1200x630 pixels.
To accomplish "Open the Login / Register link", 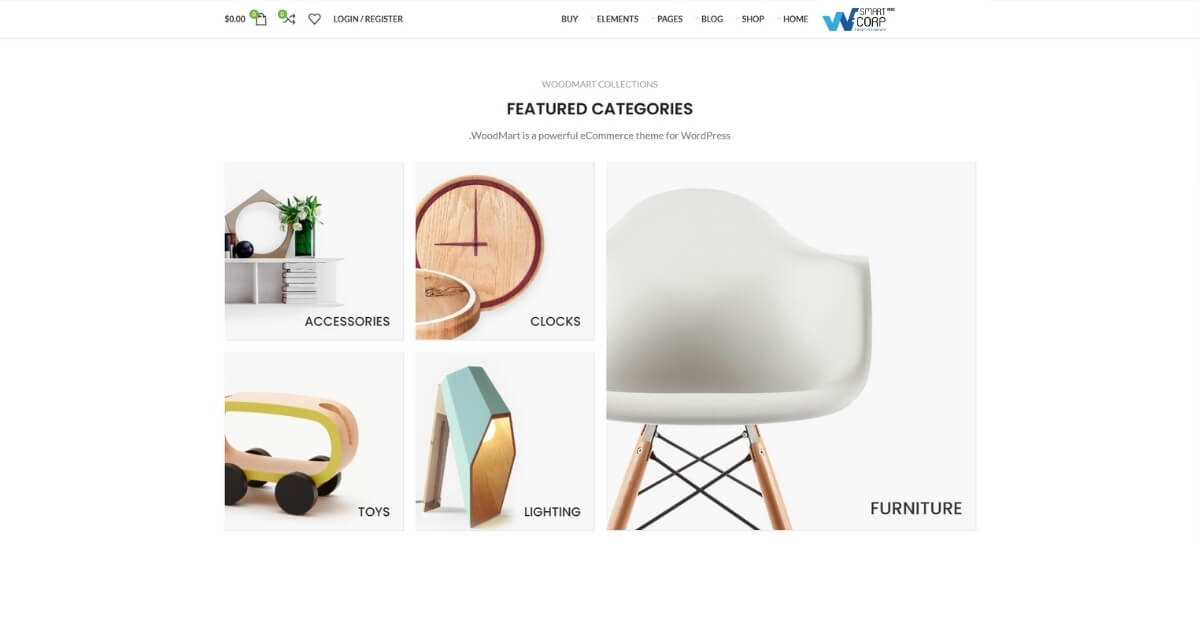I will point(368,19).
